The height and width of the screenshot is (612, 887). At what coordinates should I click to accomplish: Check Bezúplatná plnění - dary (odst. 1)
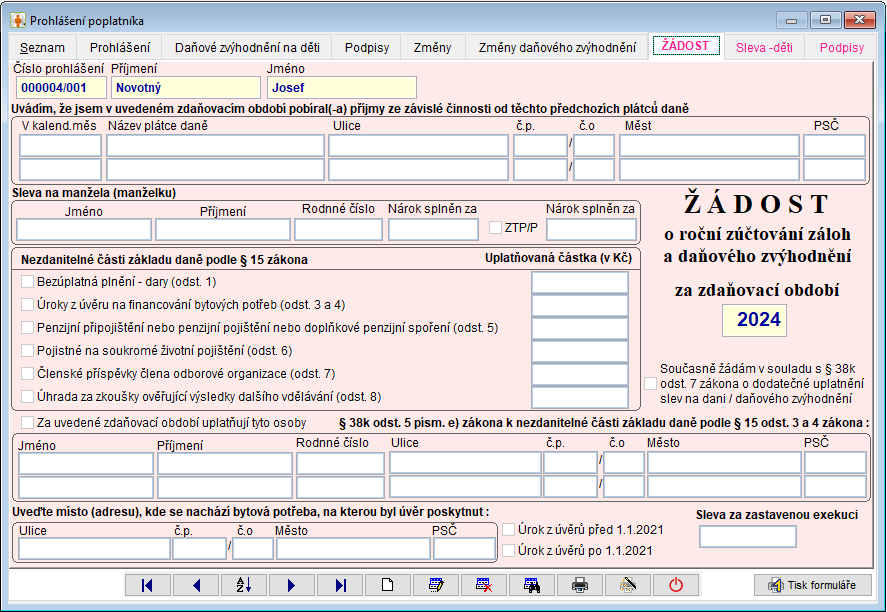27,282
